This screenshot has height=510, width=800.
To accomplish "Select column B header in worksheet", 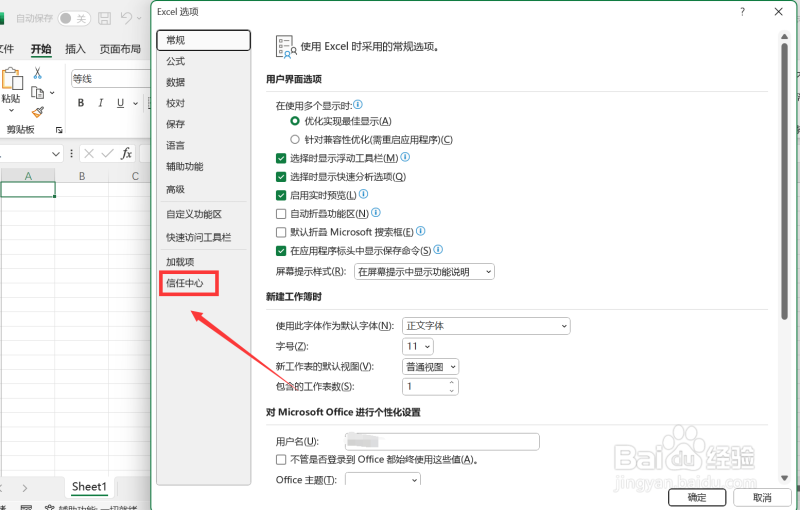I will click(82, 175).
